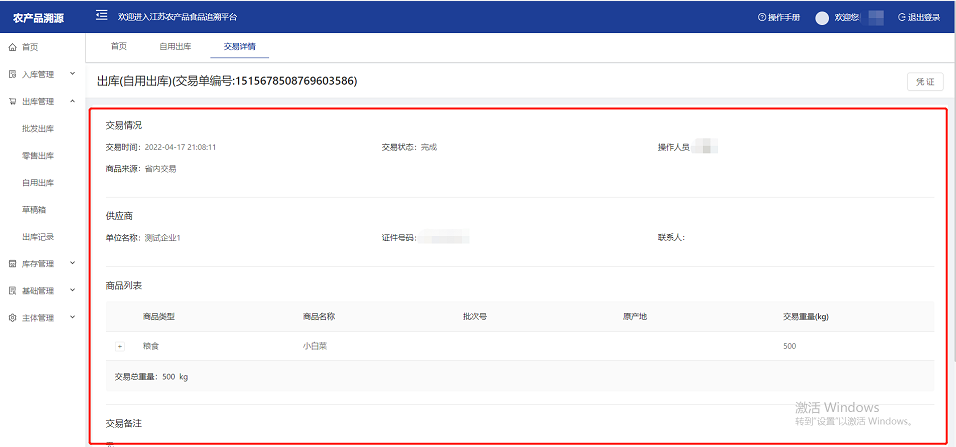Click the sidebar collapse hamburger icon
The image size is (956, 447).
[101, 16]
